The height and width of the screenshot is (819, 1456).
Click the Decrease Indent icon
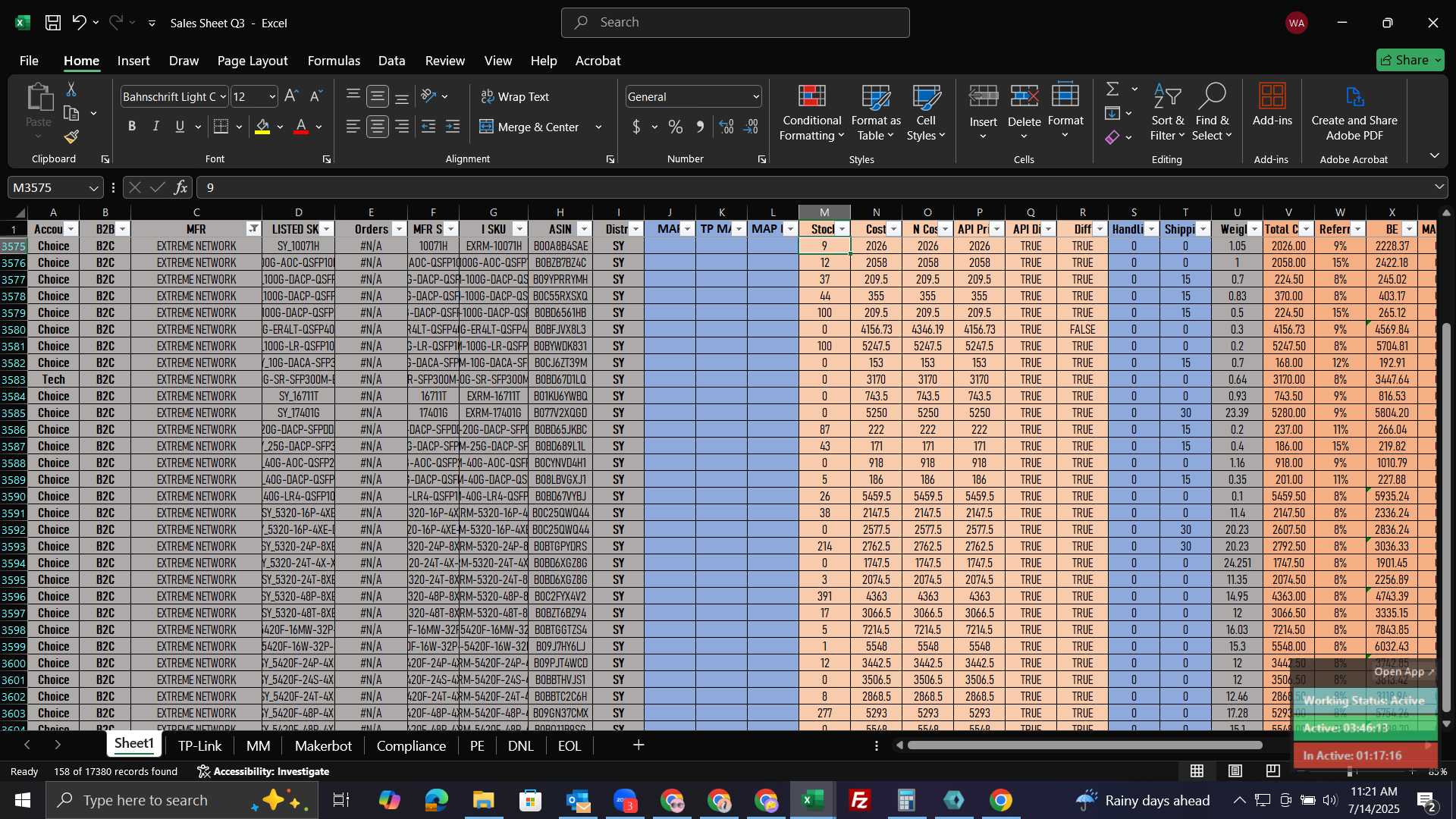(x=428, y=127)
